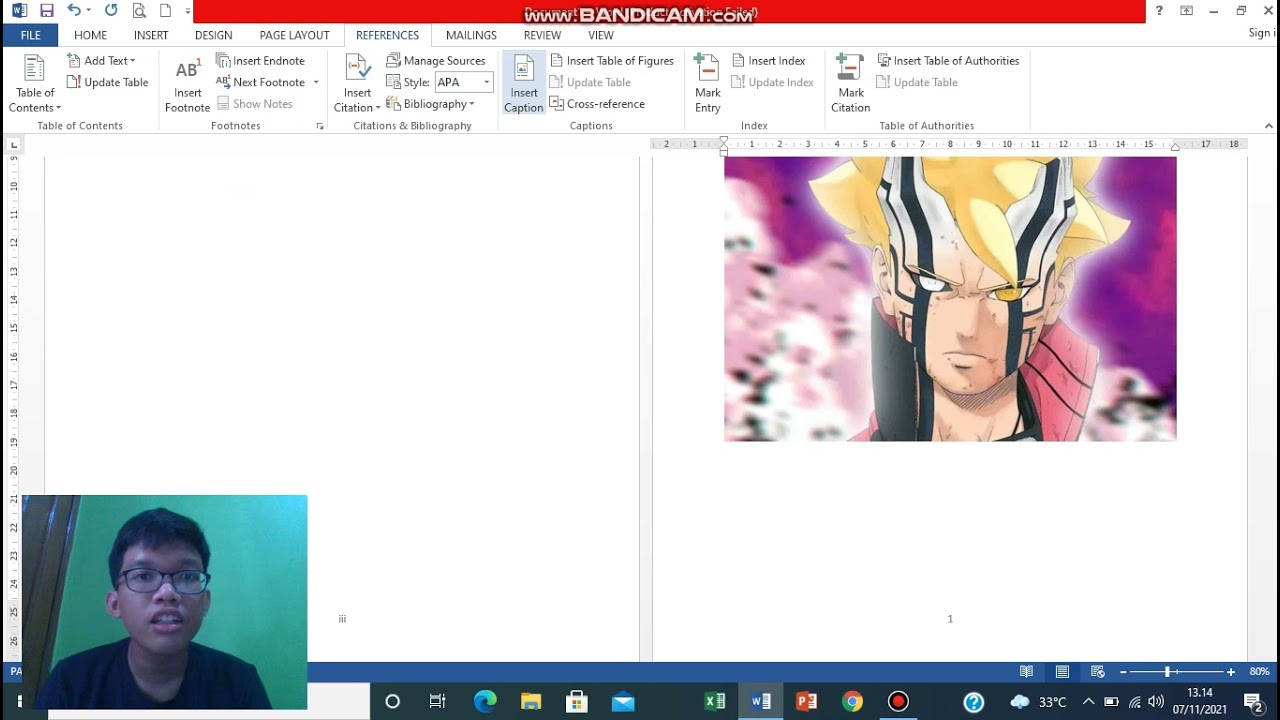Show hidden system tray icons
Screen dimensions: 1280x720
pyautogui.click(x=1088, y=702)
